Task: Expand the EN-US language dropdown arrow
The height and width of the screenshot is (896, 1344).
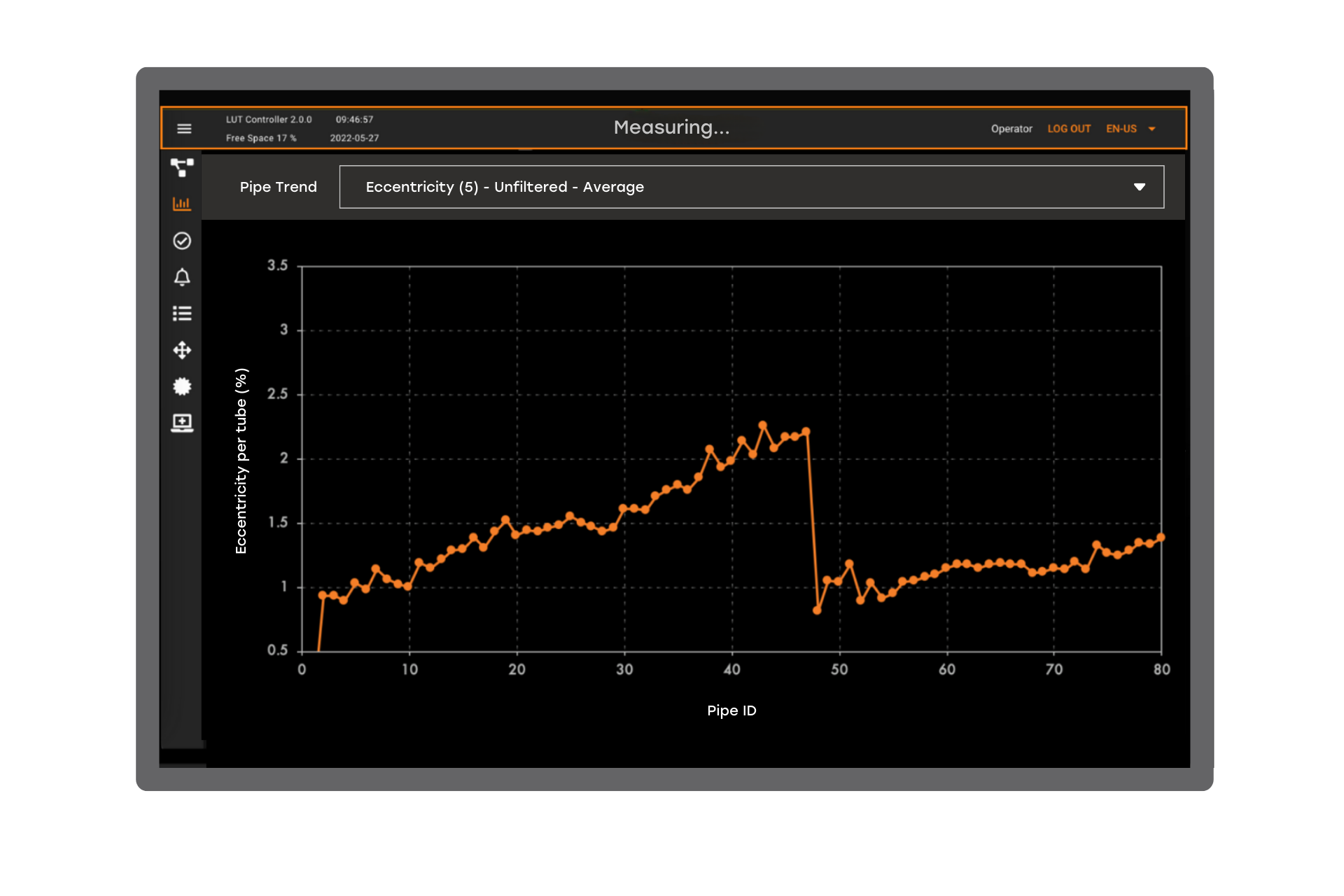Action: click(x=1151, y=129)
